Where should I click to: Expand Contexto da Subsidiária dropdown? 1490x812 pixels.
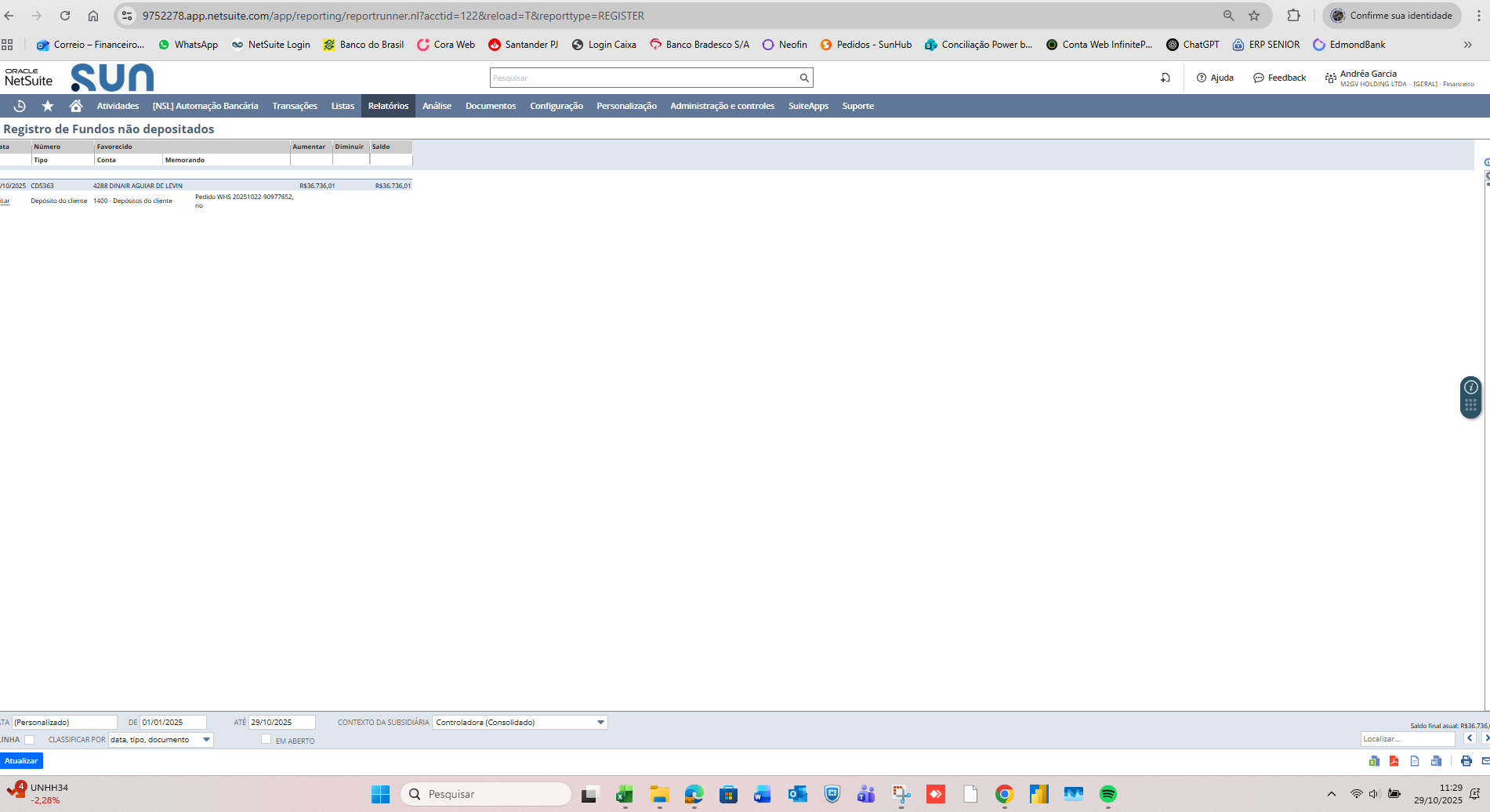(x=600, y=723)
